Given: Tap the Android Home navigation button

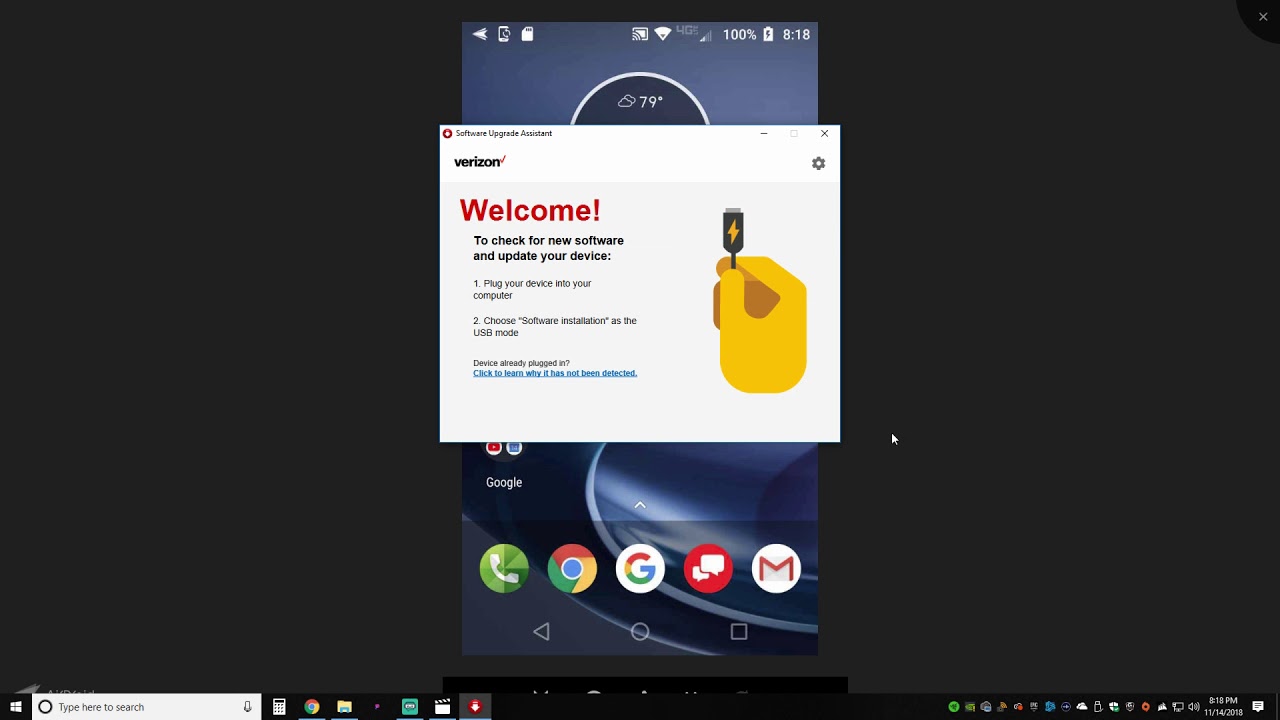Looking at the screenshot, I should [640, 631].
